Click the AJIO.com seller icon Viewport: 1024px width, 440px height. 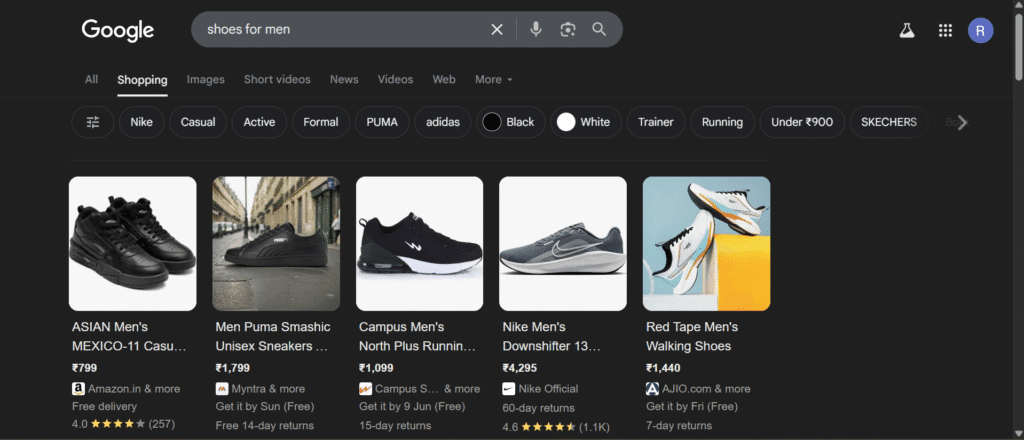tap(652, 389)
